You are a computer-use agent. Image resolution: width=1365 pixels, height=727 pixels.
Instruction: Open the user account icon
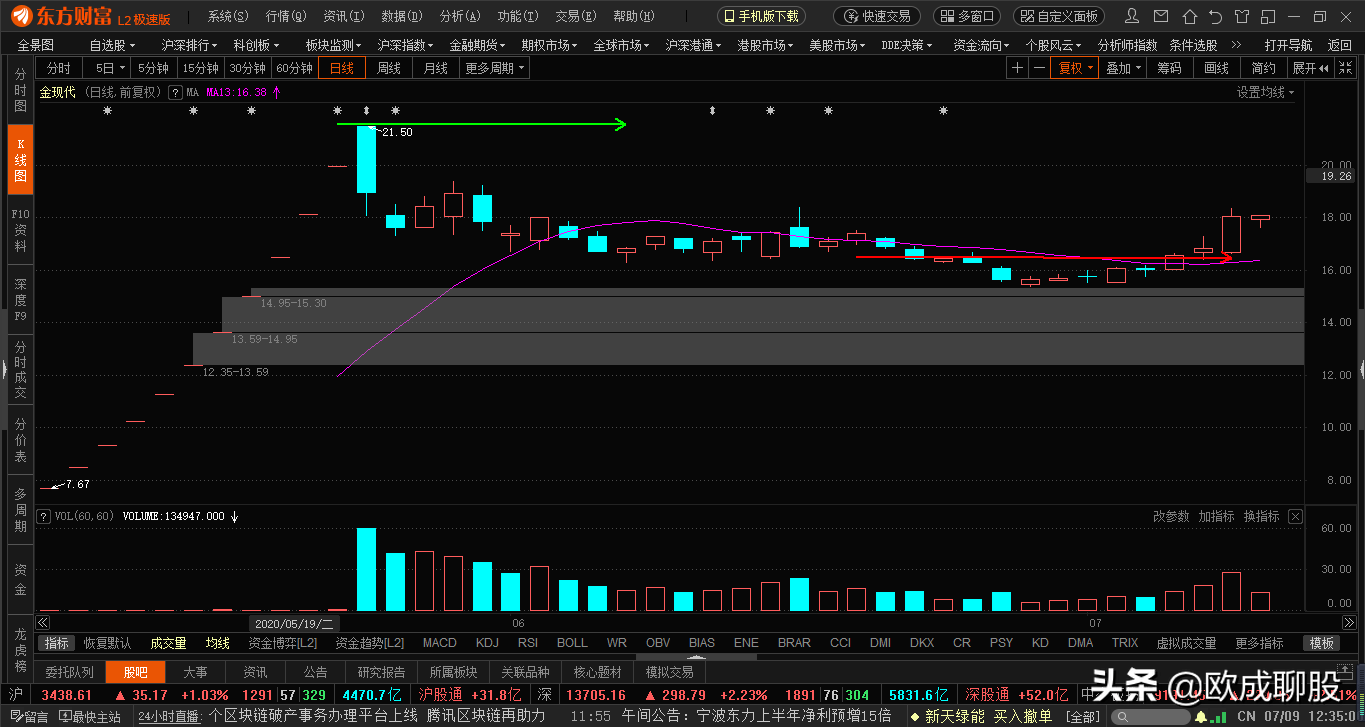[x=1131, y=16]
